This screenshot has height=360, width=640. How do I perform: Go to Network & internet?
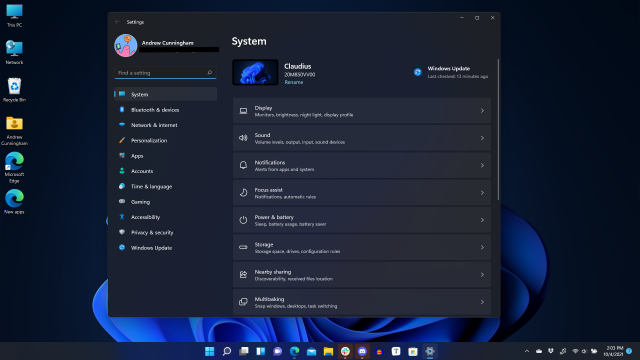165,125
